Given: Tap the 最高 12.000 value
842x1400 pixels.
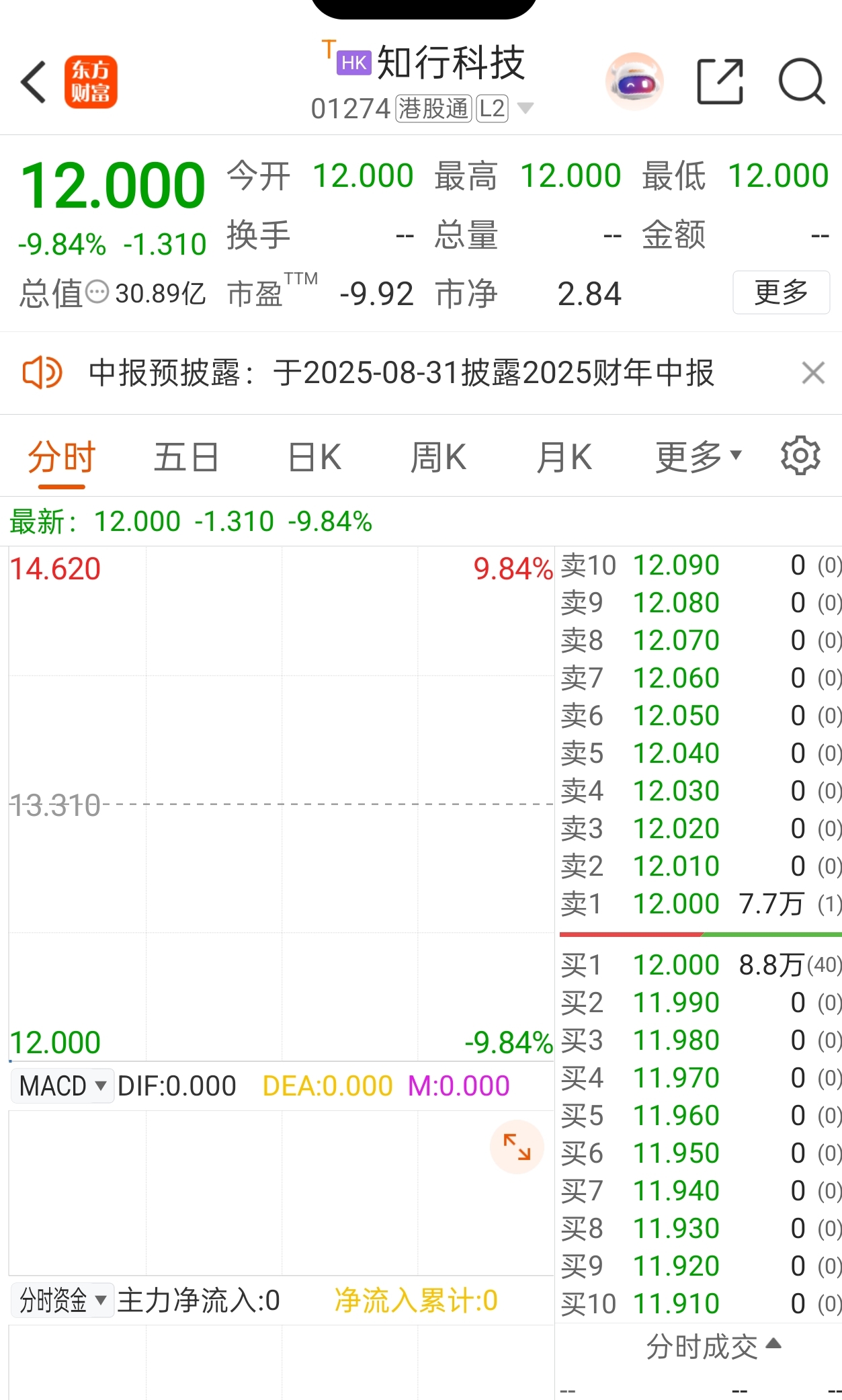Looking at the screenshot, I should pyautogui.click(x=571, y=176).
